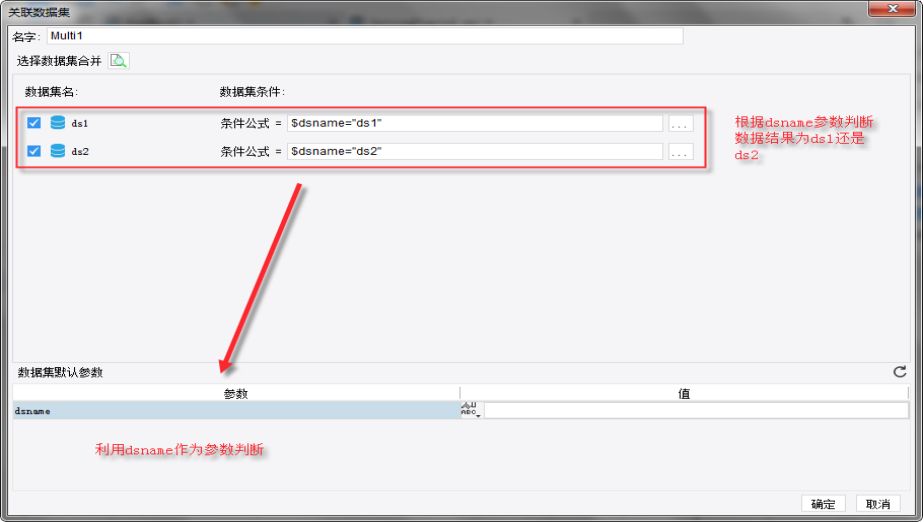Select the dsname parameter row

tap(236, 411)
